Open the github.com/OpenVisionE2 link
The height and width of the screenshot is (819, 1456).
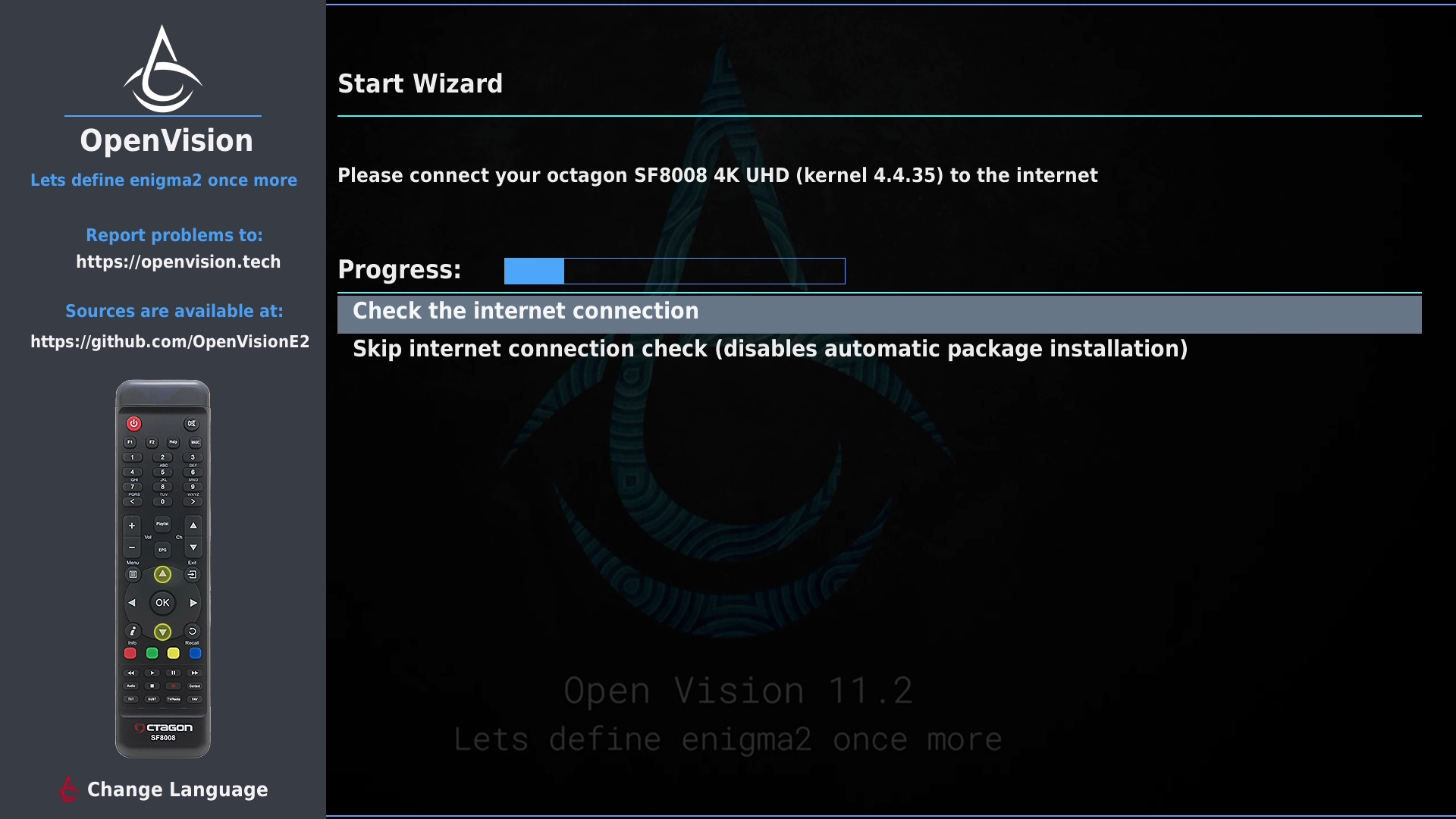[170, 342]
